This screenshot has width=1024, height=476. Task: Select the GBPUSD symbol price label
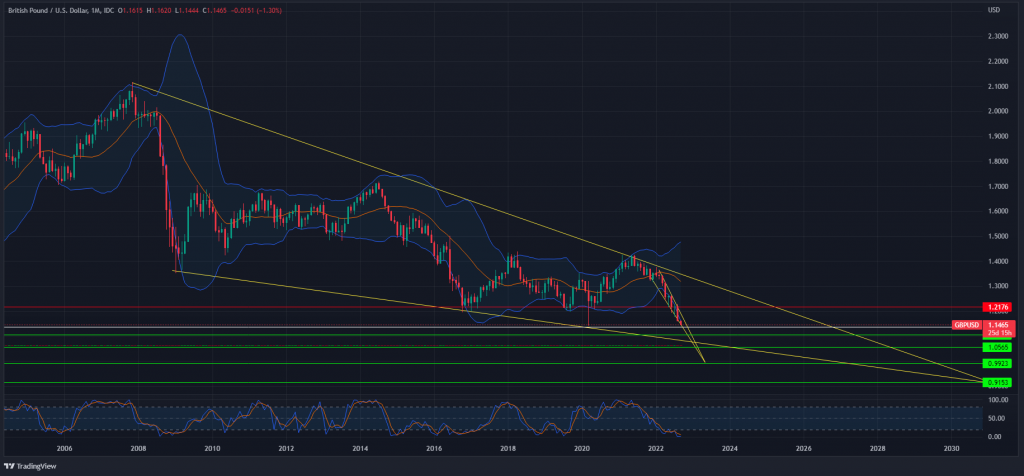point(965,325)
